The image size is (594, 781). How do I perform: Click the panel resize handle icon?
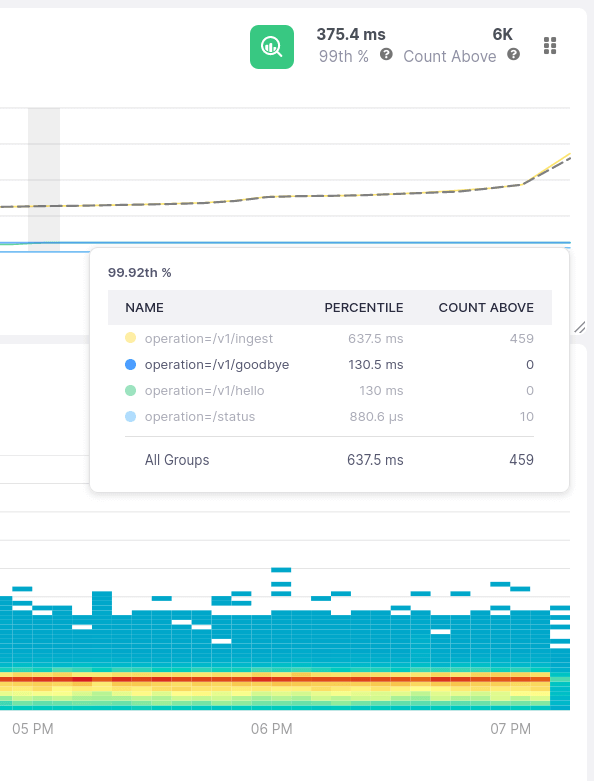click(580, 327)
